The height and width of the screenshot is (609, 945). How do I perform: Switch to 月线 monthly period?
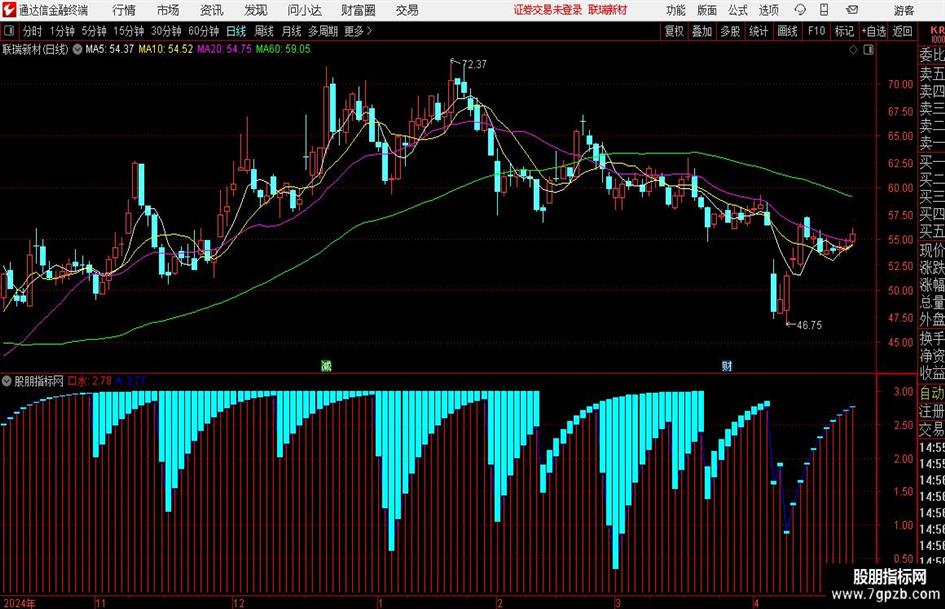click(291, 31)
